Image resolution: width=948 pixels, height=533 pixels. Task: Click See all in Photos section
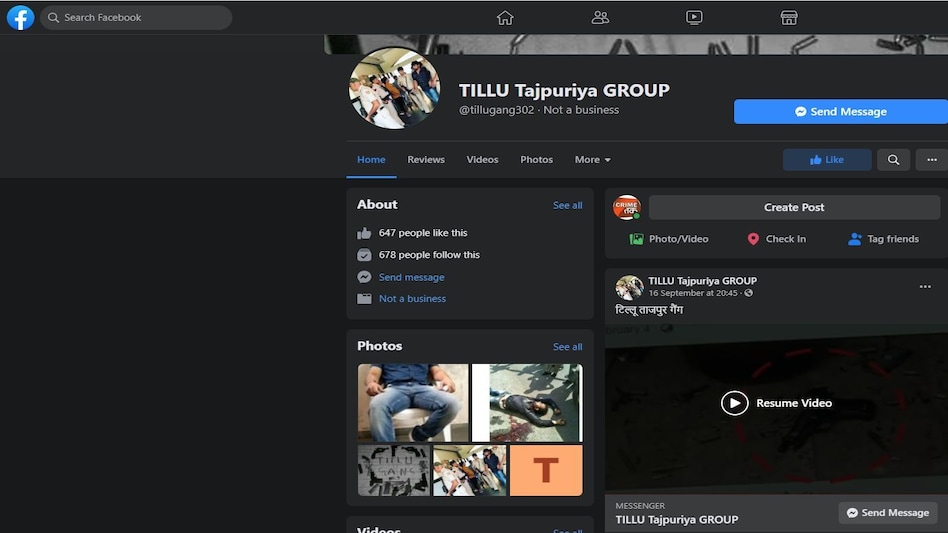point(567,347)
